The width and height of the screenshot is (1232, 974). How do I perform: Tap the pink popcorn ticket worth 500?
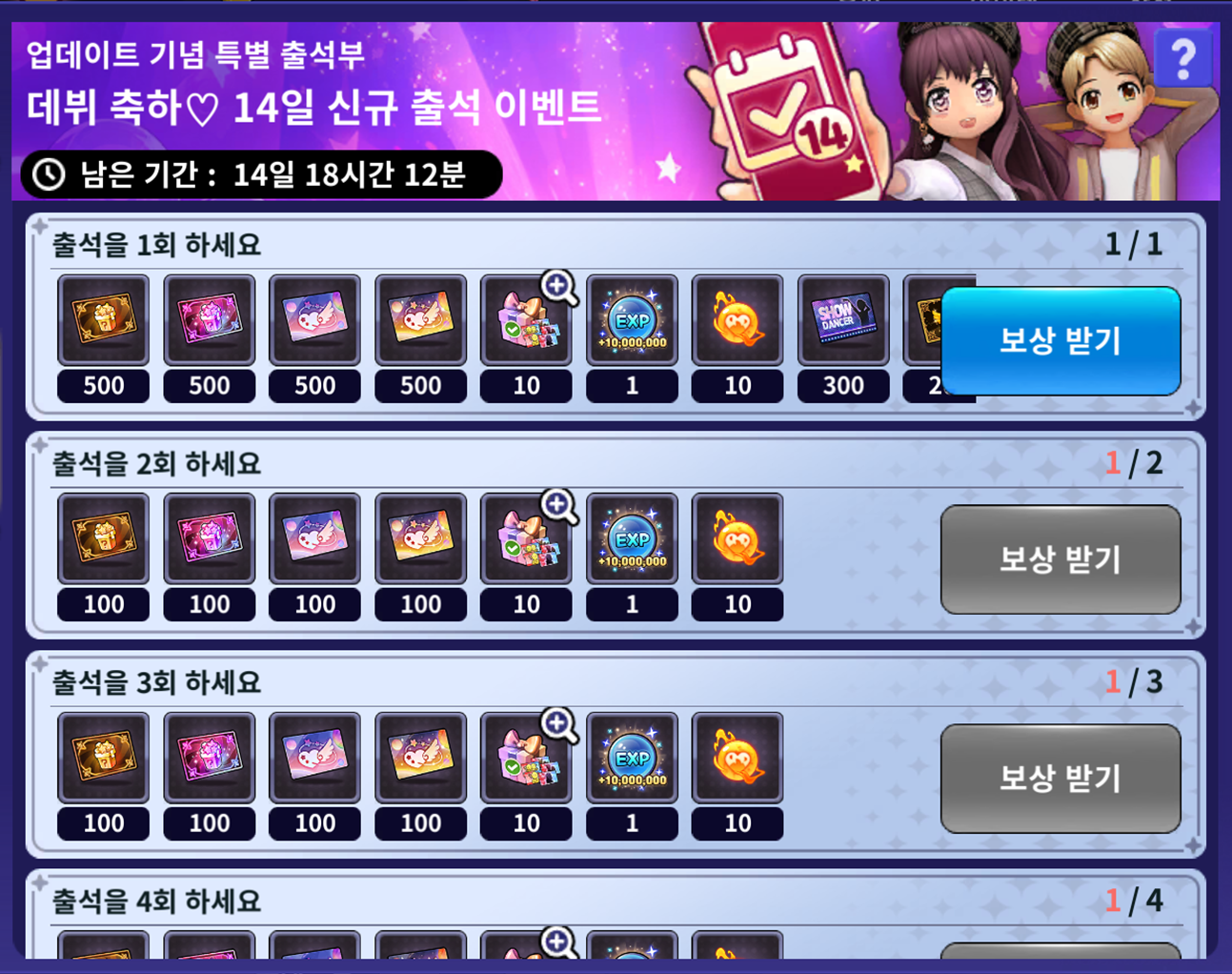click(209, 320)
